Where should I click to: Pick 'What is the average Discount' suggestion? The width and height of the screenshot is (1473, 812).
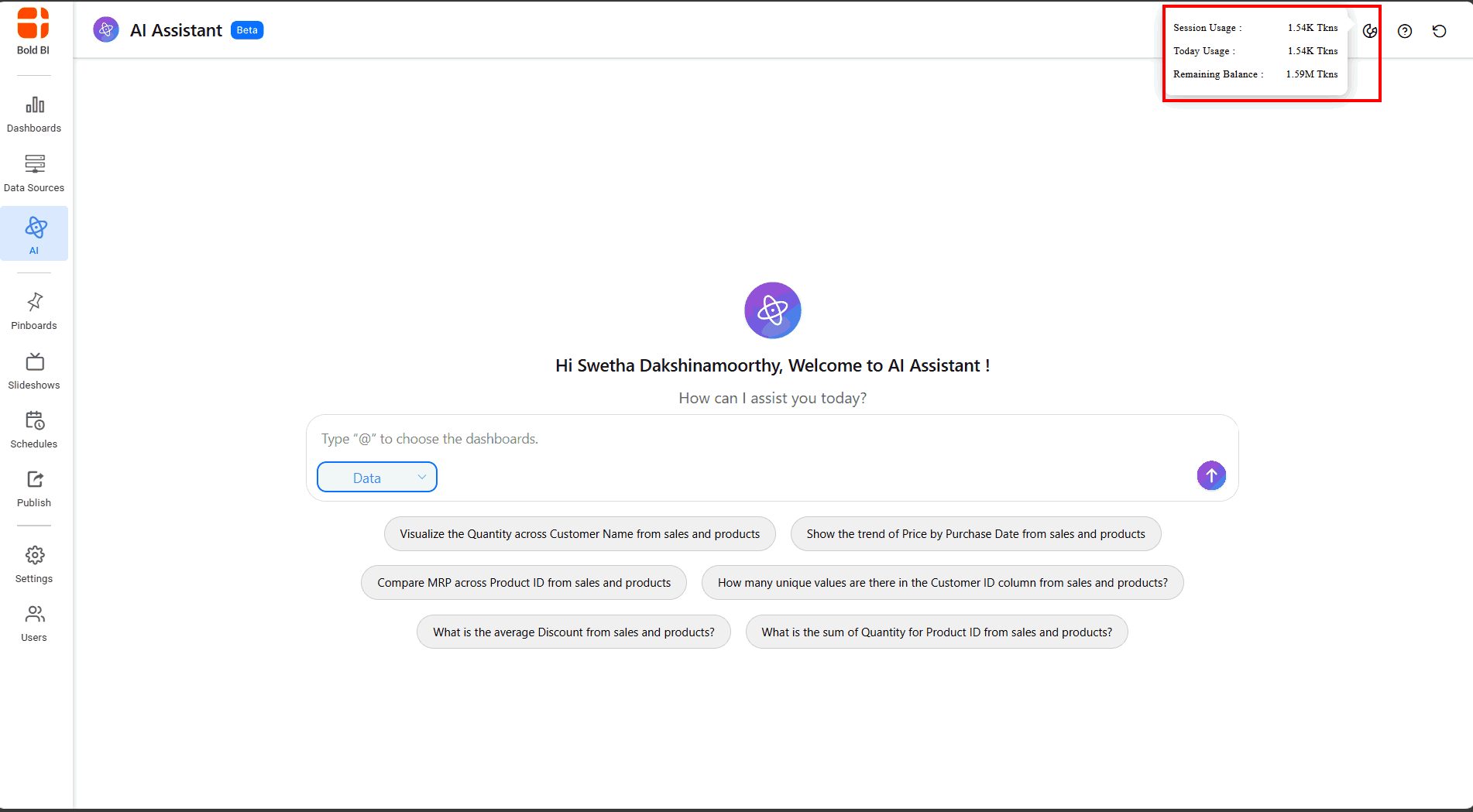(x=574, y=632)
